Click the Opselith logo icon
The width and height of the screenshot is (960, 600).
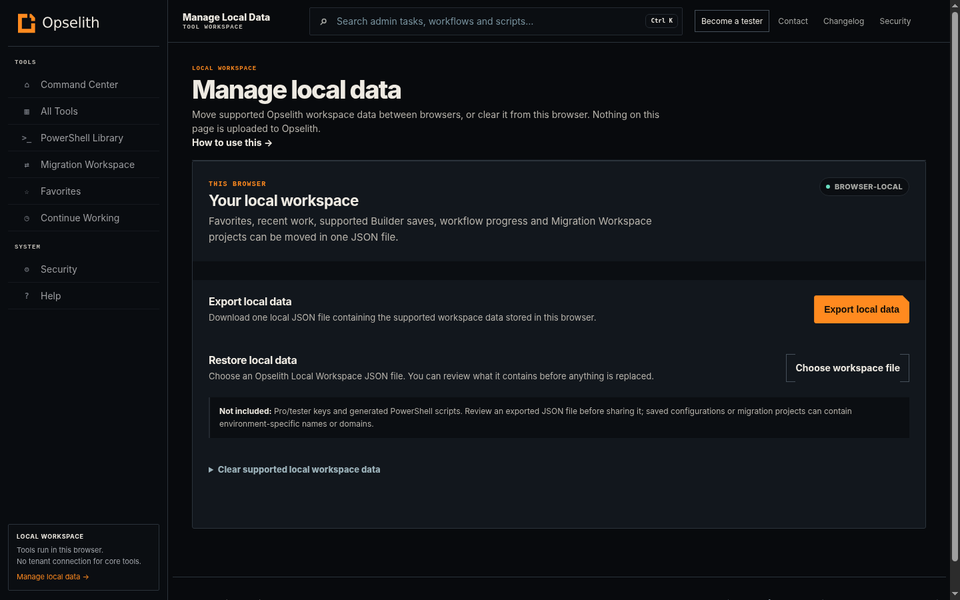click(26, 23)
